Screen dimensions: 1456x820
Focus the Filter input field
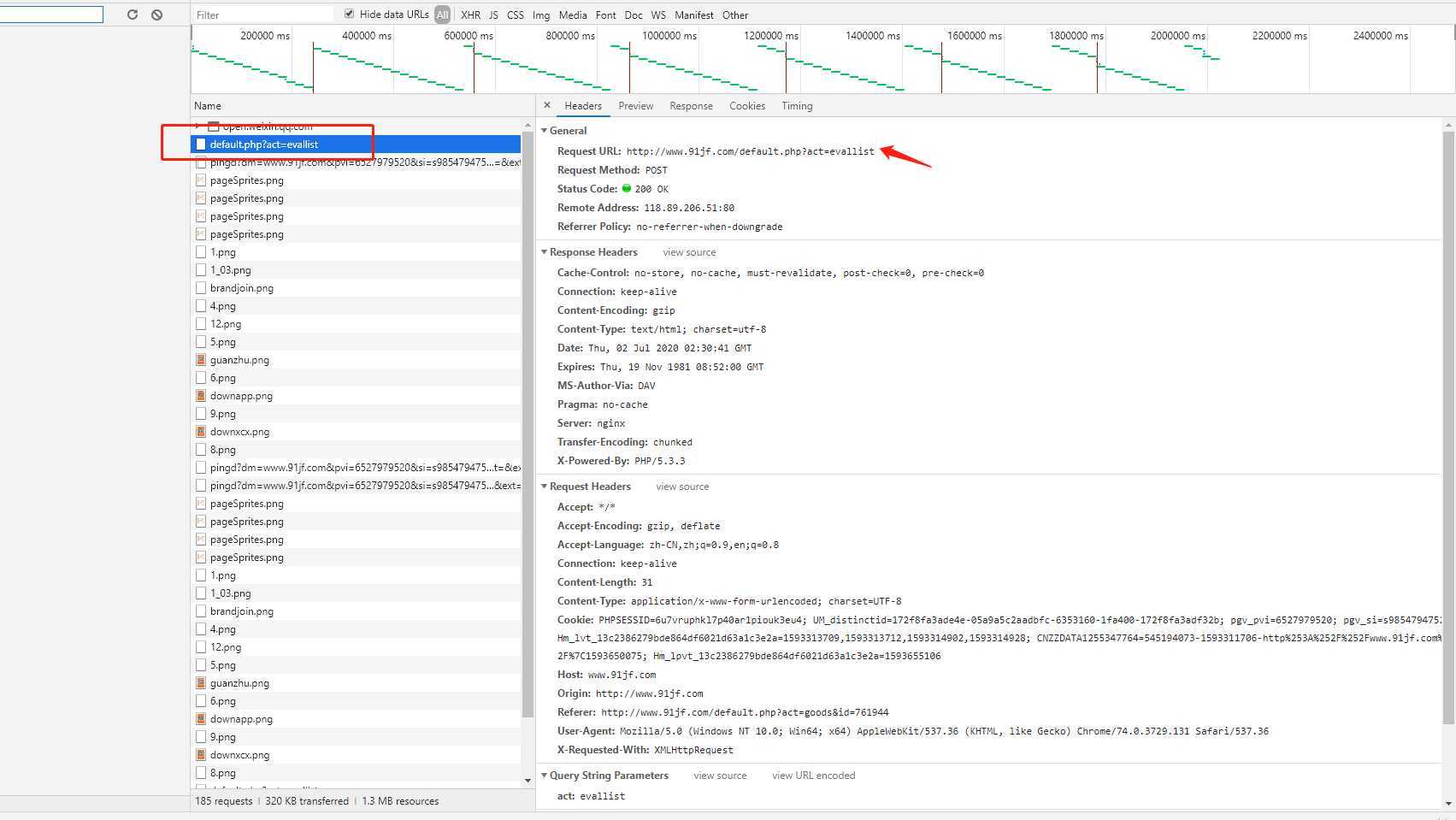pos(262,15)
